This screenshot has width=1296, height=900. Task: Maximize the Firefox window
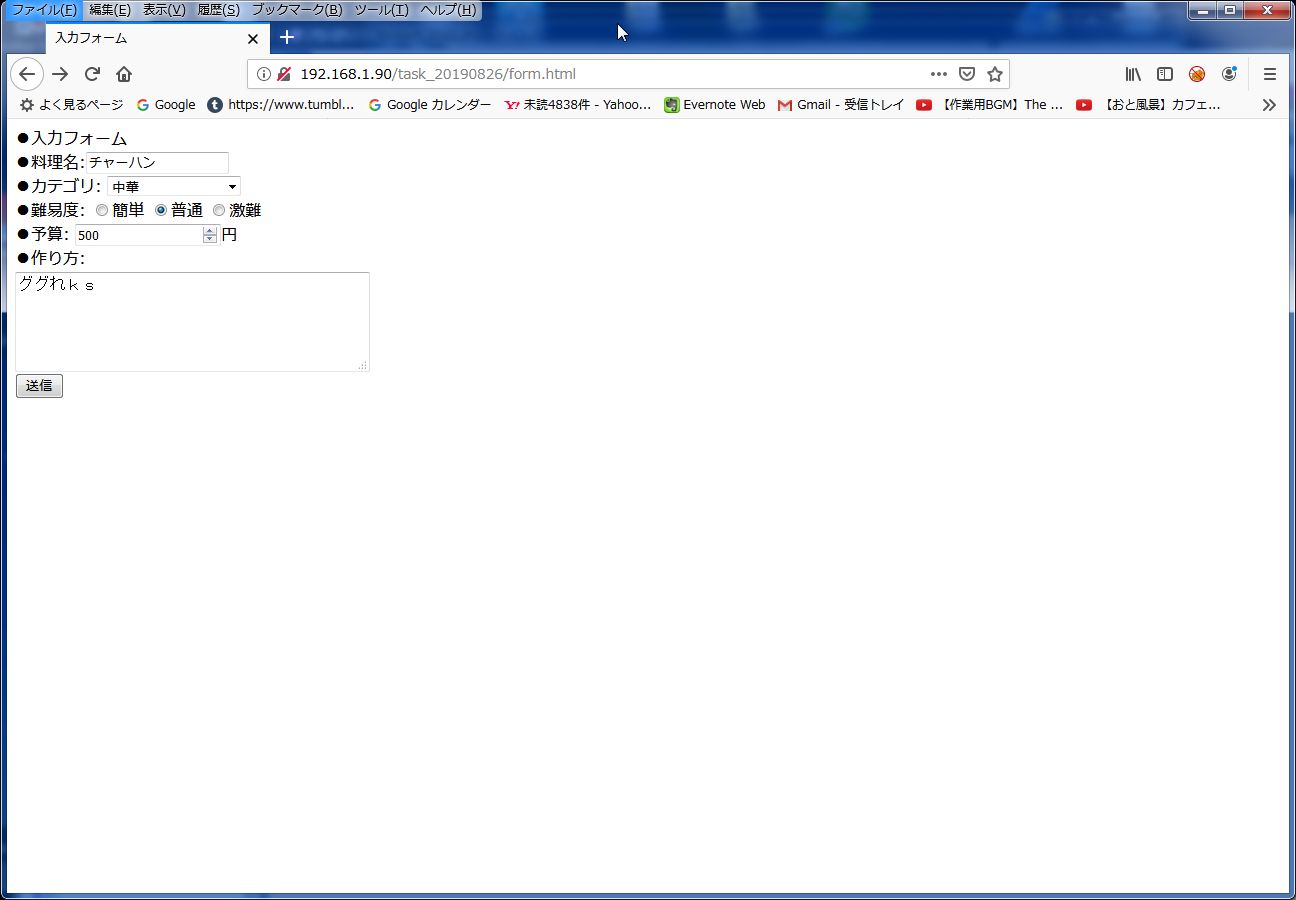(x=1230, y=10)
